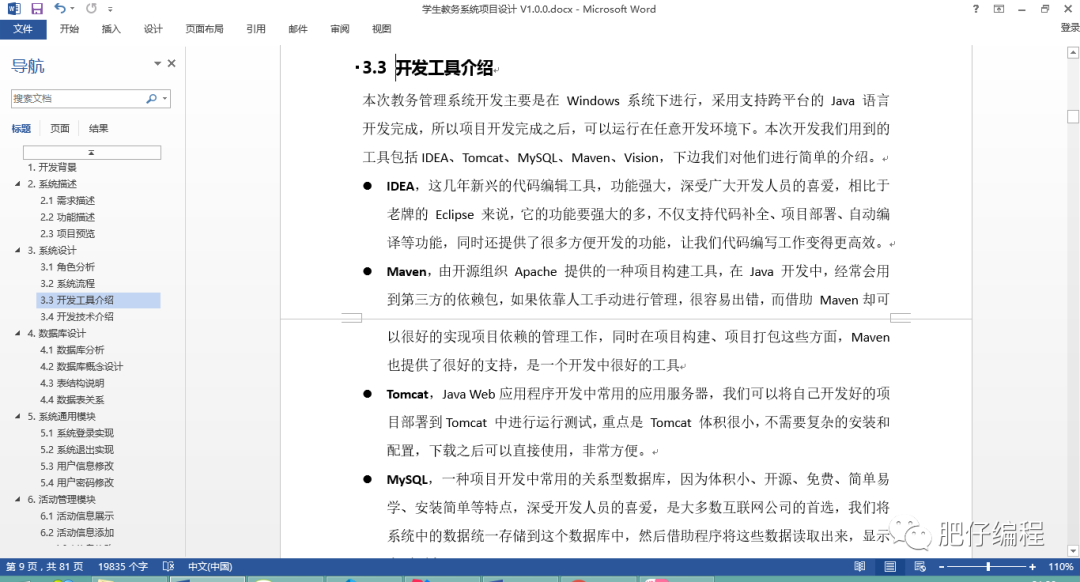The width and height of the screenshot is (1080, 582).
Task: Go to heading 3.1 角色分析
Action: point(68,267)
